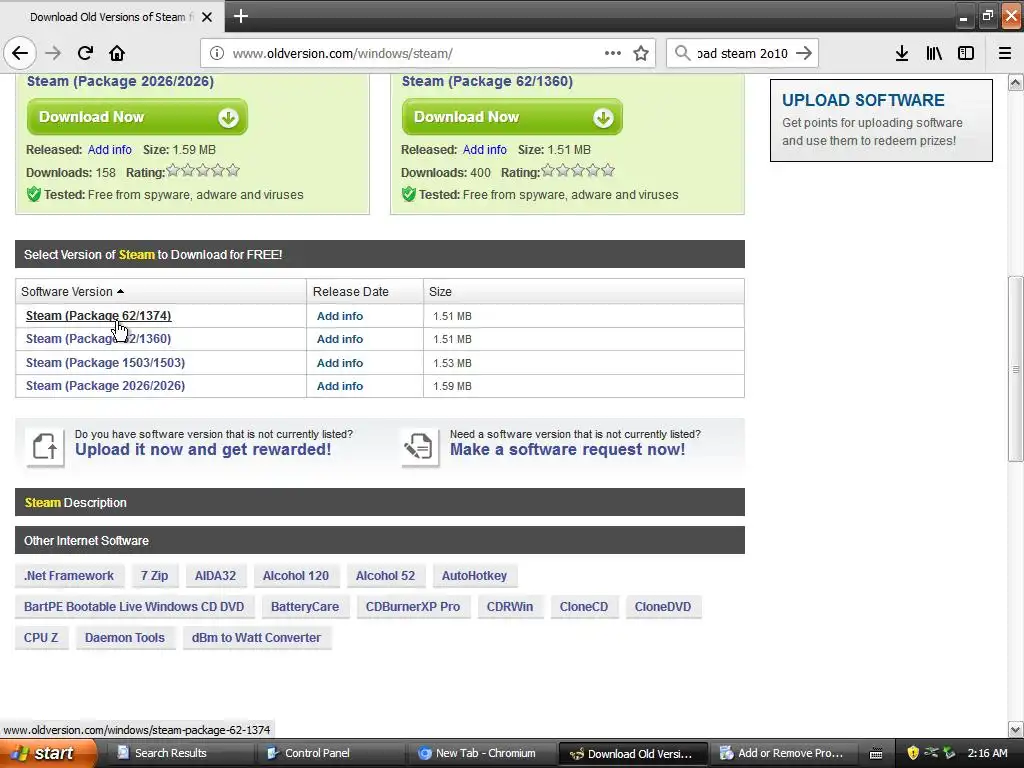Open Steam (Package 62/1374) table link
The height and width of the screenshot is (768, 1024).
point(99,315)
